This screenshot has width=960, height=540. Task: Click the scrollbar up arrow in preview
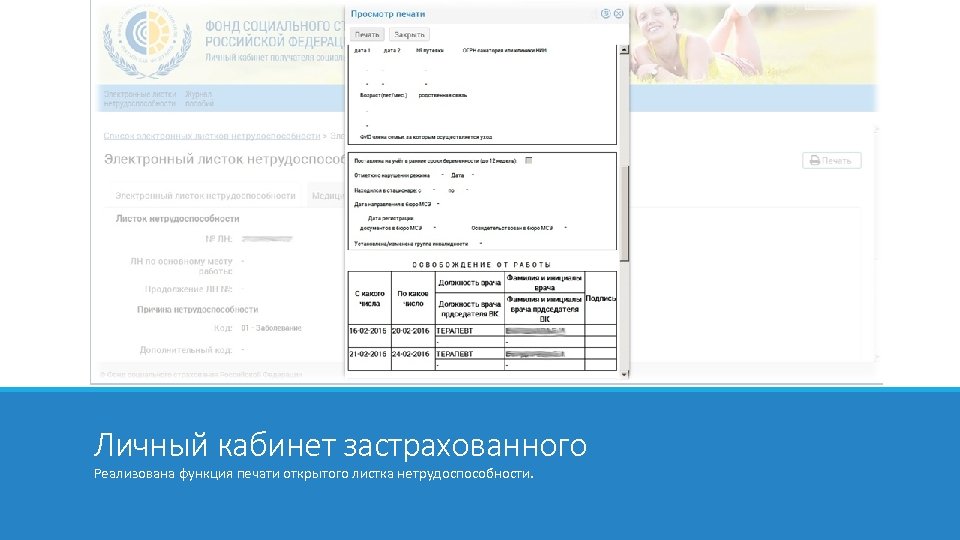coord(624,50)
